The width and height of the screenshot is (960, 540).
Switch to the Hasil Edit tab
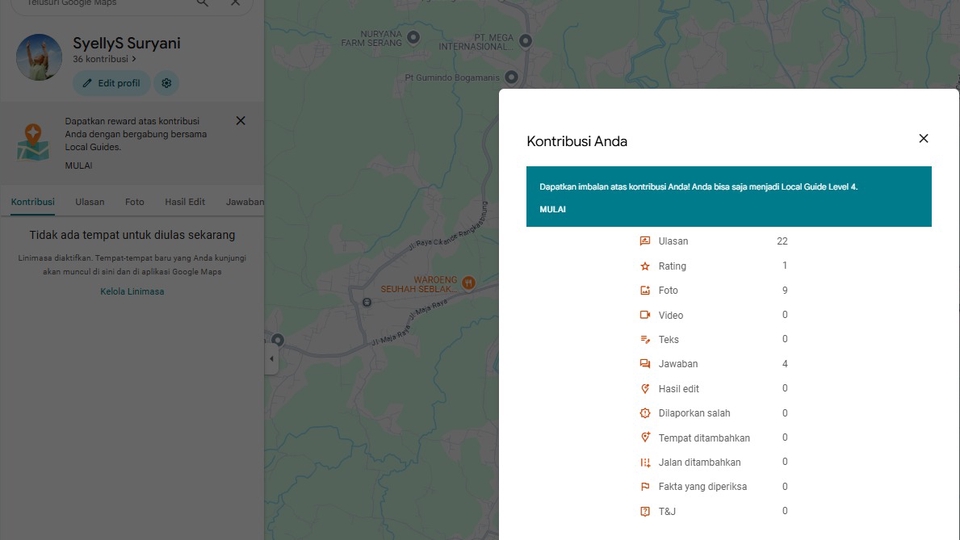(x=185, y=202)
